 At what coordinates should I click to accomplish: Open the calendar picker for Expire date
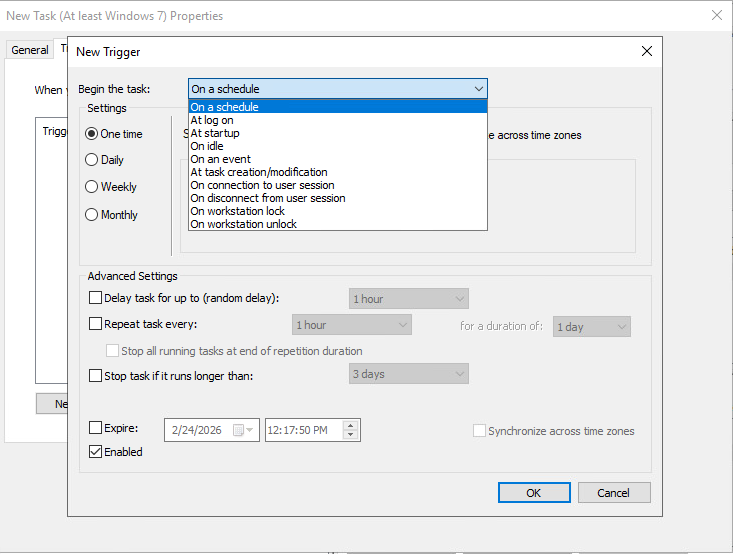click(x=243, y=430)
